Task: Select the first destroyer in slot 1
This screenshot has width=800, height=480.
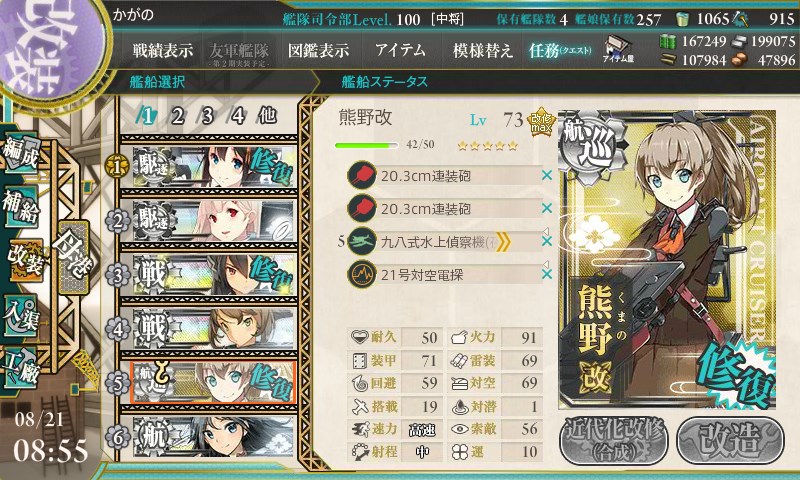Action: pyautogui.click(x=214, y=167)
